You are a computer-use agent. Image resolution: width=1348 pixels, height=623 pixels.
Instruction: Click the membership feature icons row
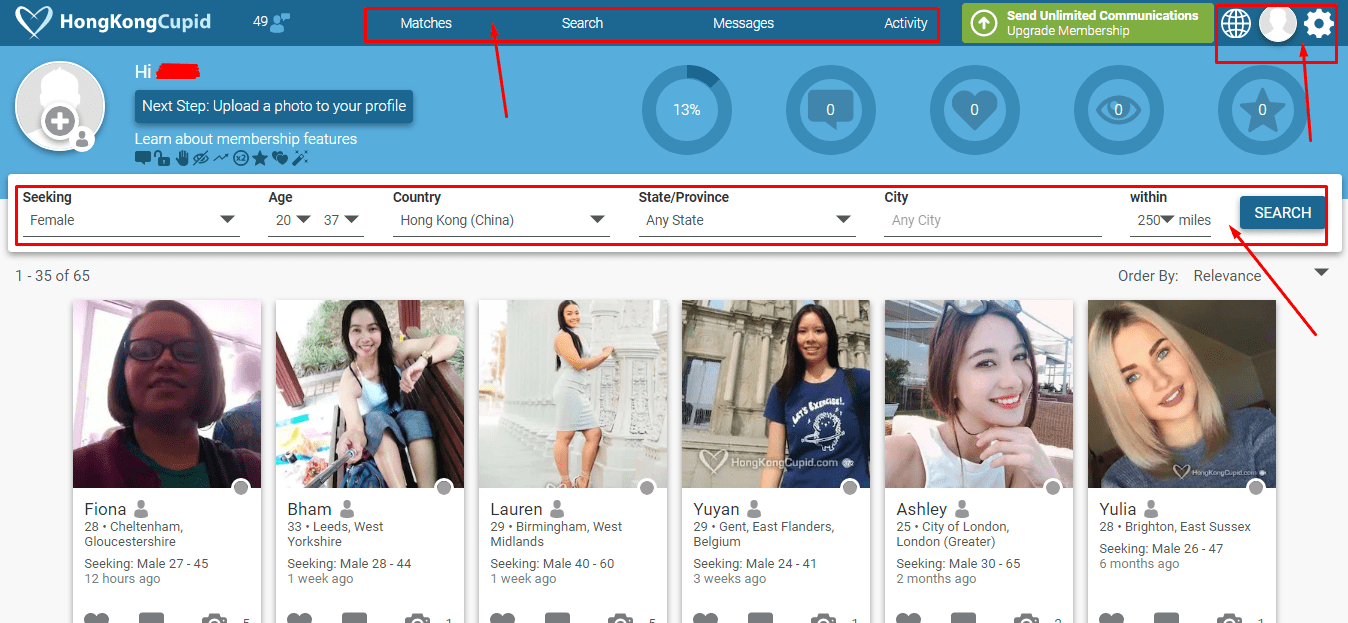coord(221,158)
